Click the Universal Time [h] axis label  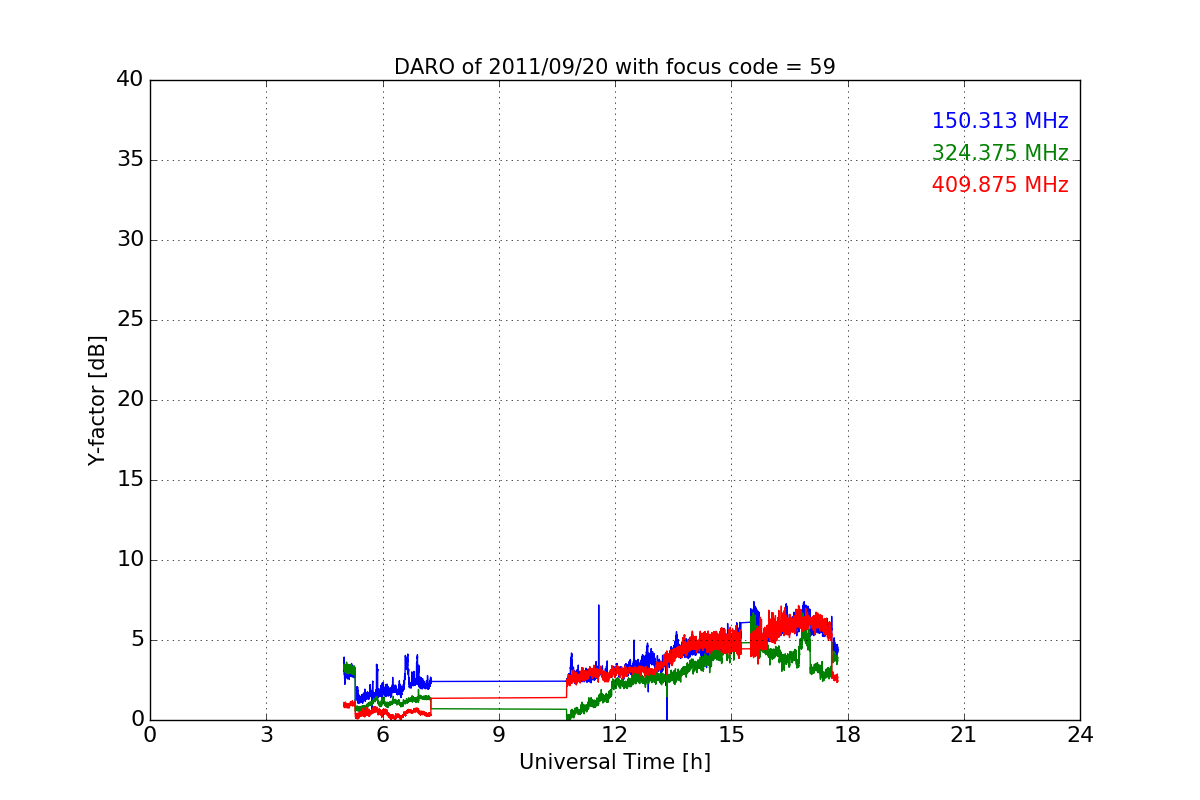click(614, 762)
